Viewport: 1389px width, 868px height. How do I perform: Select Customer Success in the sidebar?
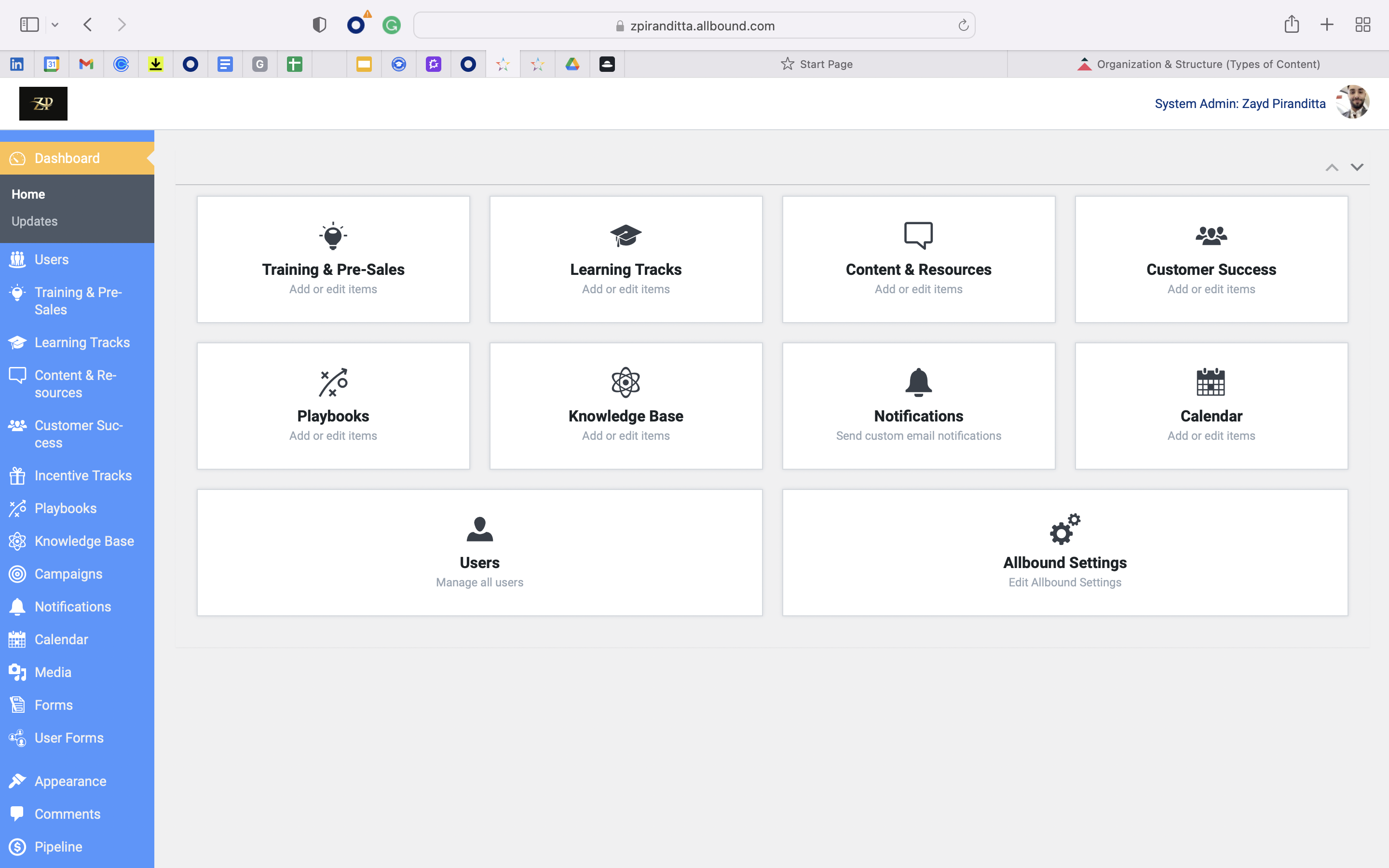point(77,434)
